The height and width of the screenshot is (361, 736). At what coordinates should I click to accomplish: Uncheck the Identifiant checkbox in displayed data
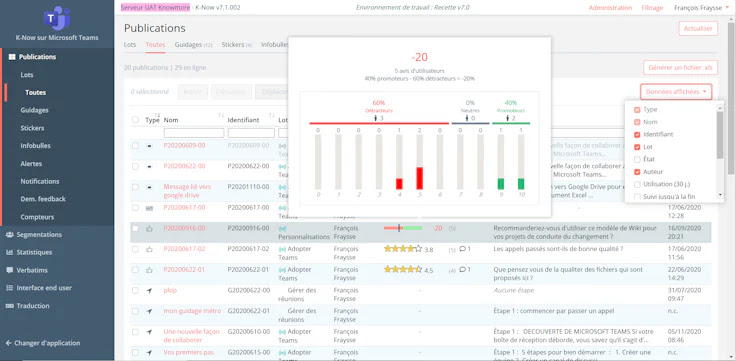(637, 134)
